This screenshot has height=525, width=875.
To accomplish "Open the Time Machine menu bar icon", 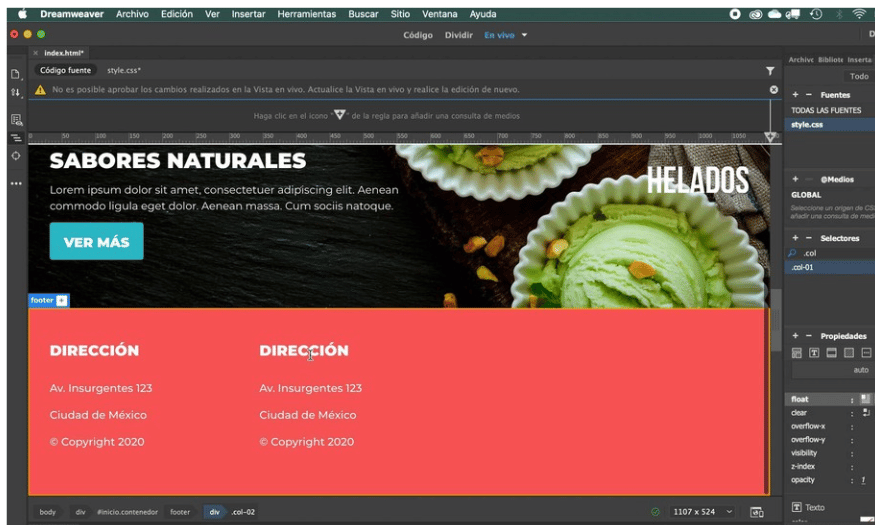I will pyautogui.click(x=816, y=15).
